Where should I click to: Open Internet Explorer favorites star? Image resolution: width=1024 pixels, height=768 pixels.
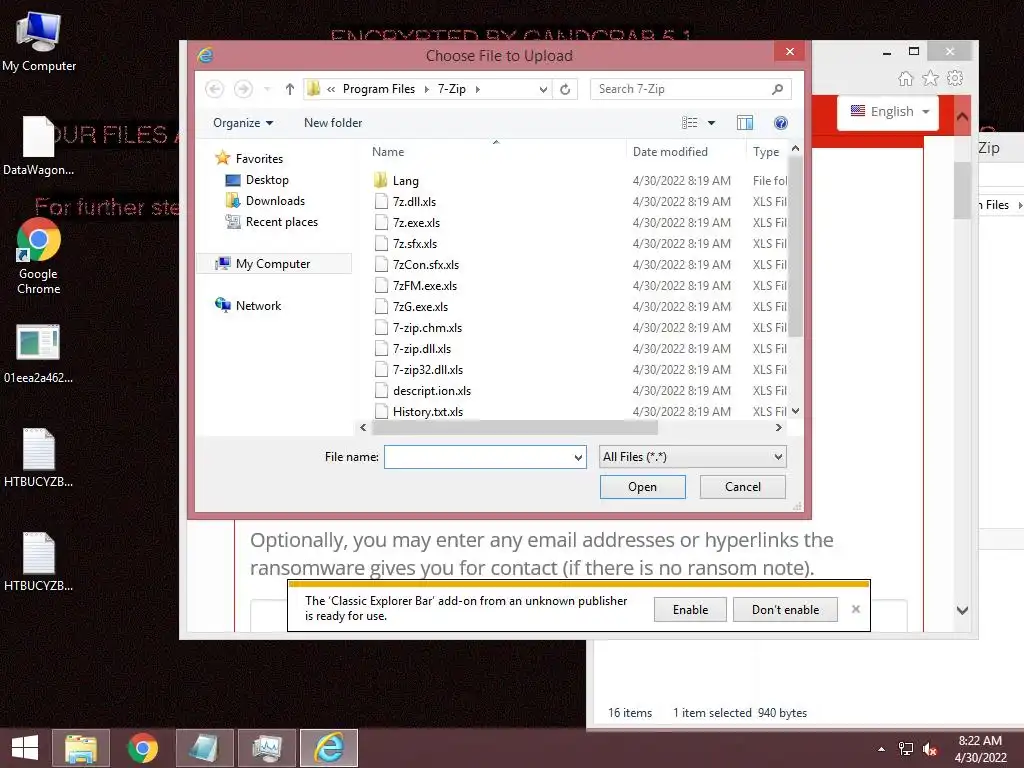pos(930,79)
